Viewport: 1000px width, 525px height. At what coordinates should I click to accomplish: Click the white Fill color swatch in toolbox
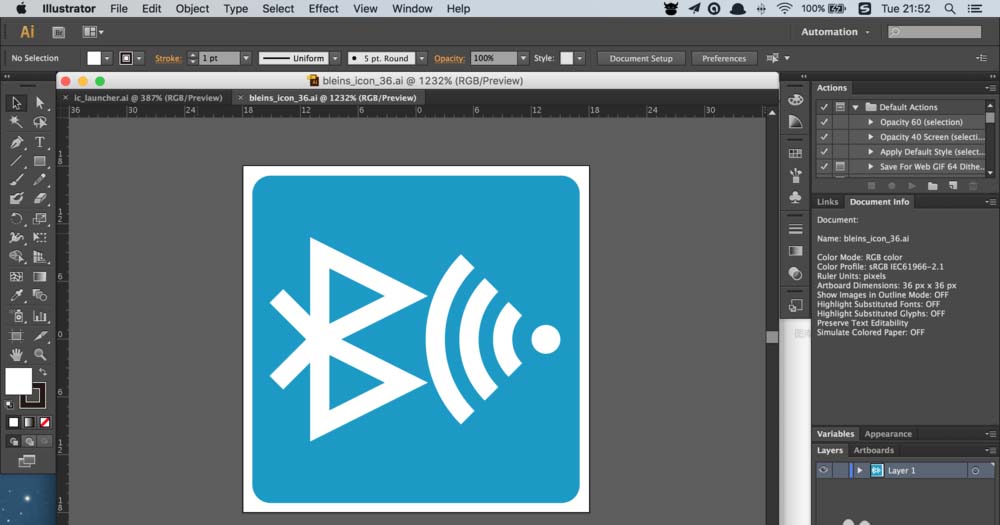(18, 380)
